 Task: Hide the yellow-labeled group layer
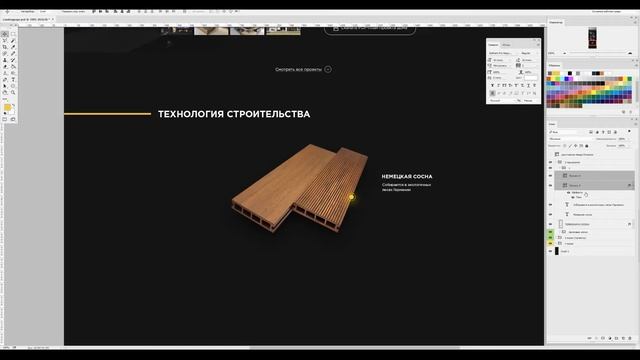tap(550, 244)
